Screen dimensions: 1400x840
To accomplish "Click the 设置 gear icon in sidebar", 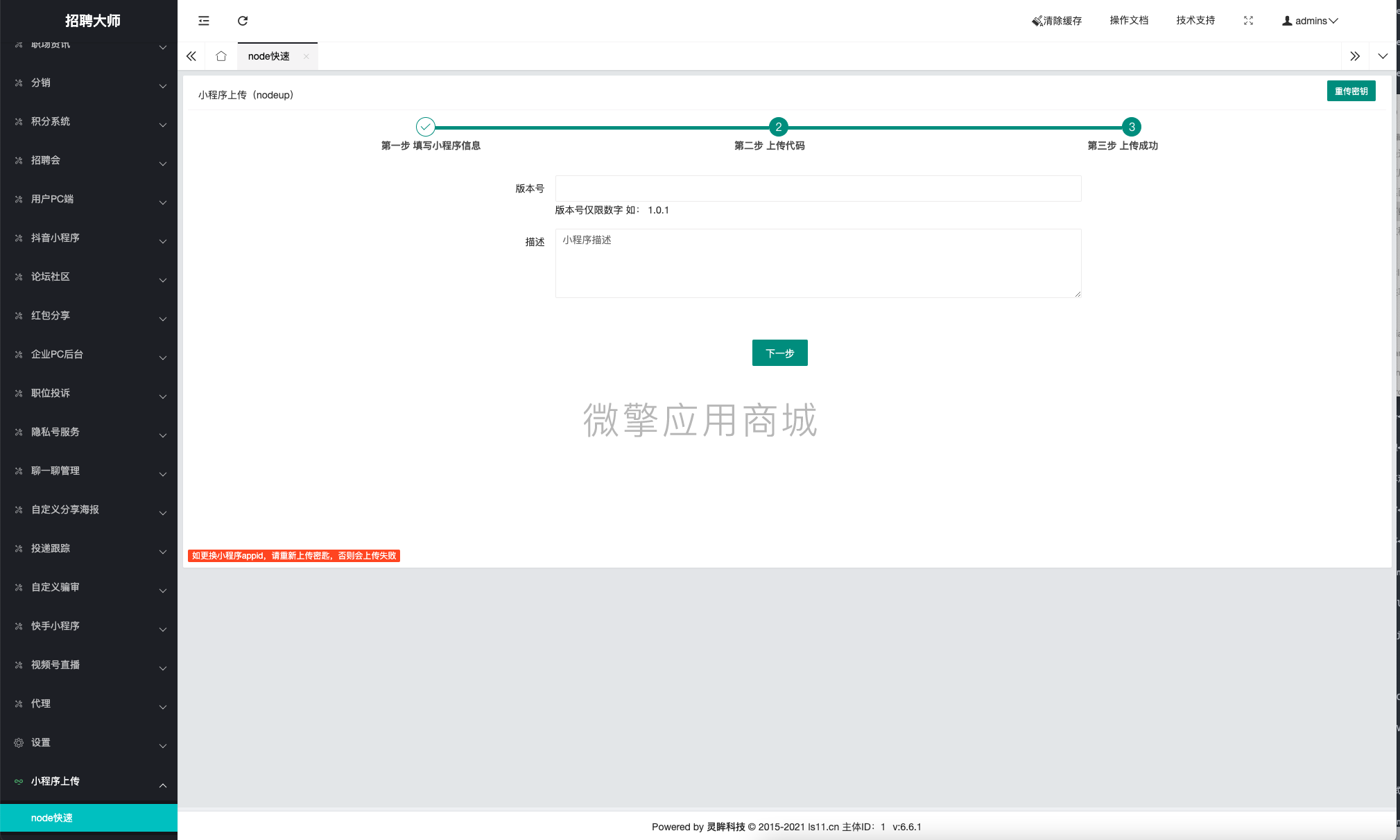I will click(18, 742).
